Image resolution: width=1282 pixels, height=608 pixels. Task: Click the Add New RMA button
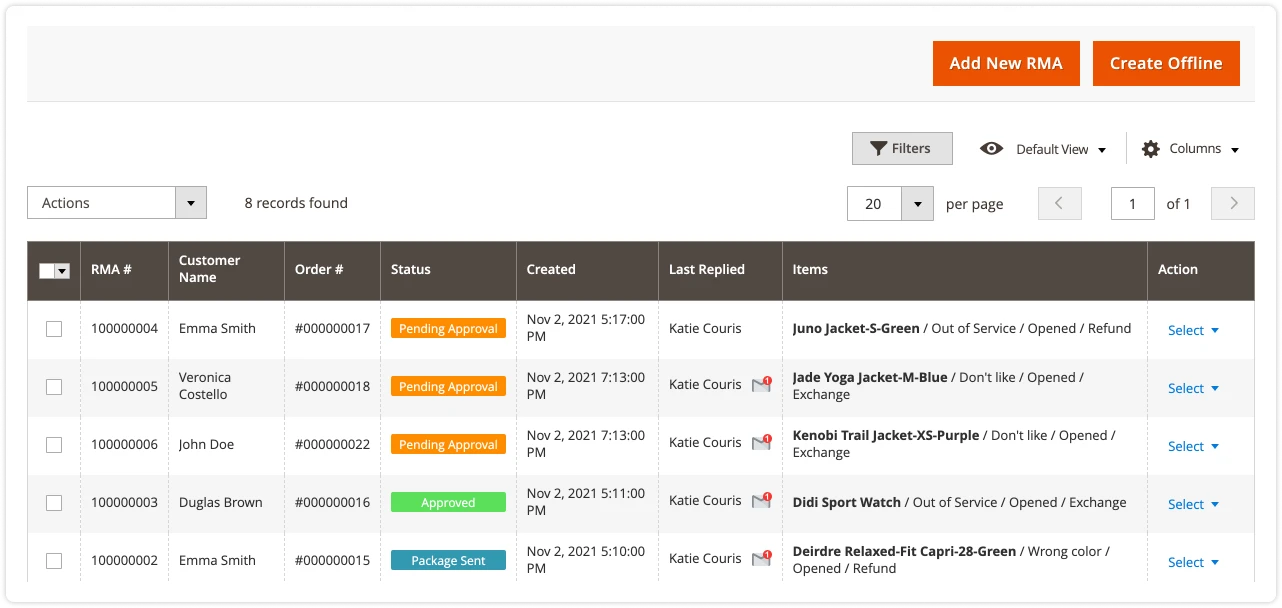point(1006,63)
